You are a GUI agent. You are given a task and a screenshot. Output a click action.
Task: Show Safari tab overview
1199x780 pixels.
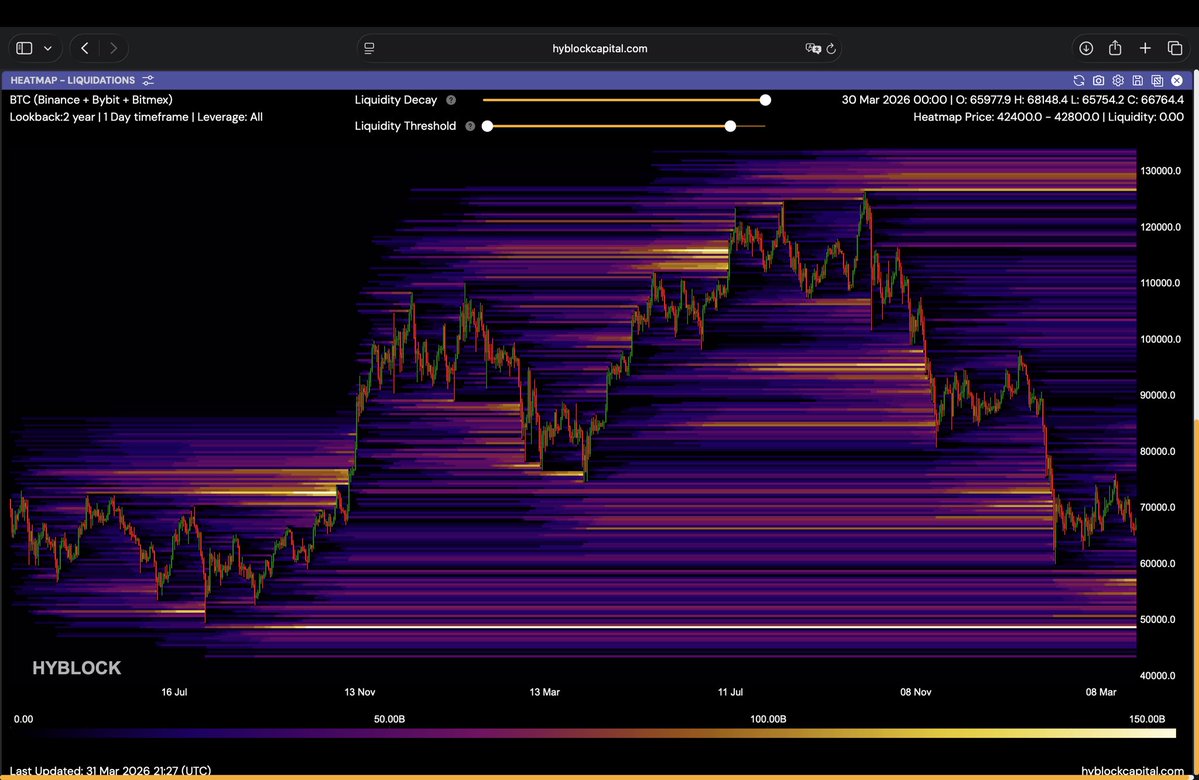click(x=1175, y=48)
